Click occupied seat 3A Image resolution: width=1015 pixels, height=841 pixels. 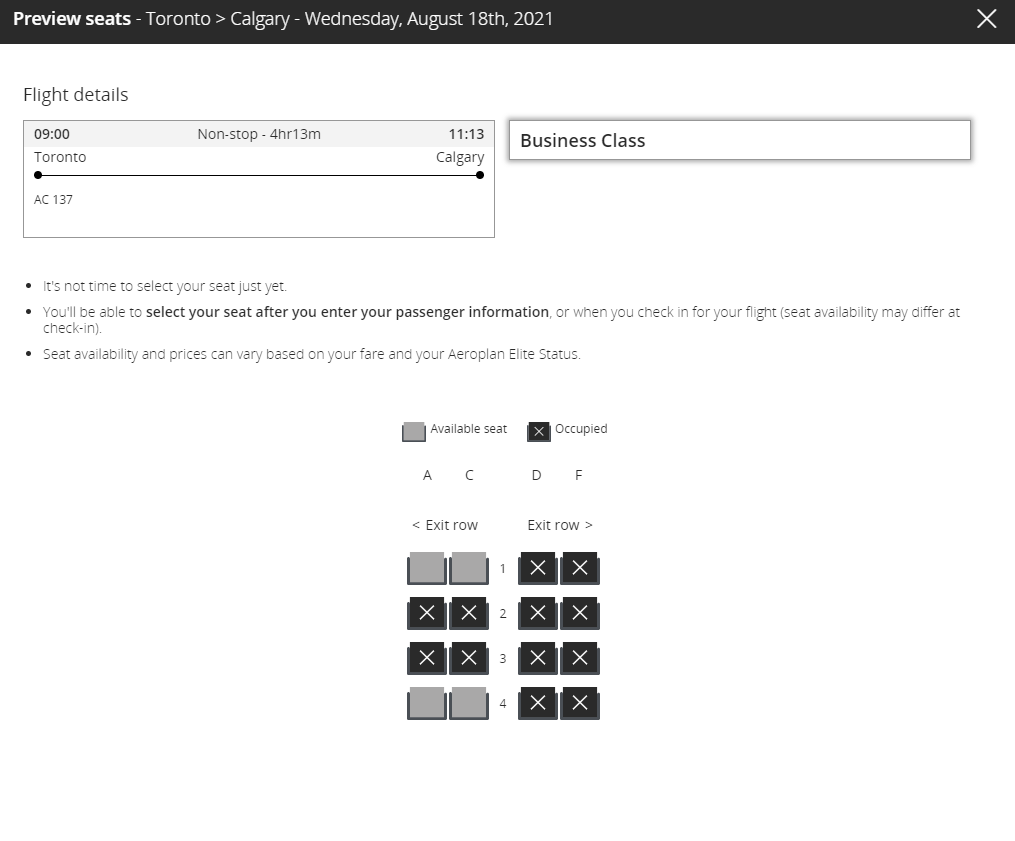pos(427,658)
